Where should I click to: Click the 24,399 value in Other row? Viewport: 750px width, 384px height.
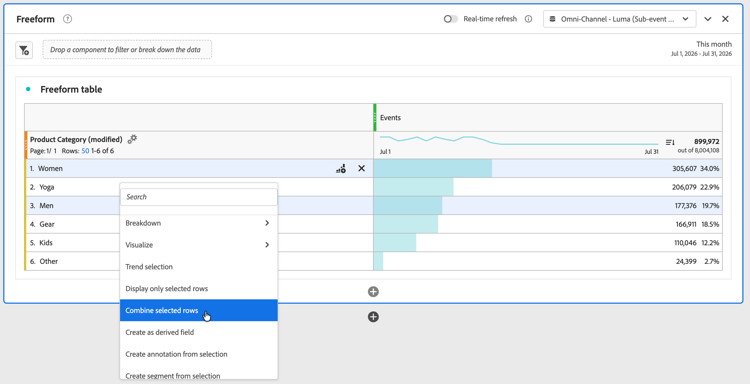687,262
